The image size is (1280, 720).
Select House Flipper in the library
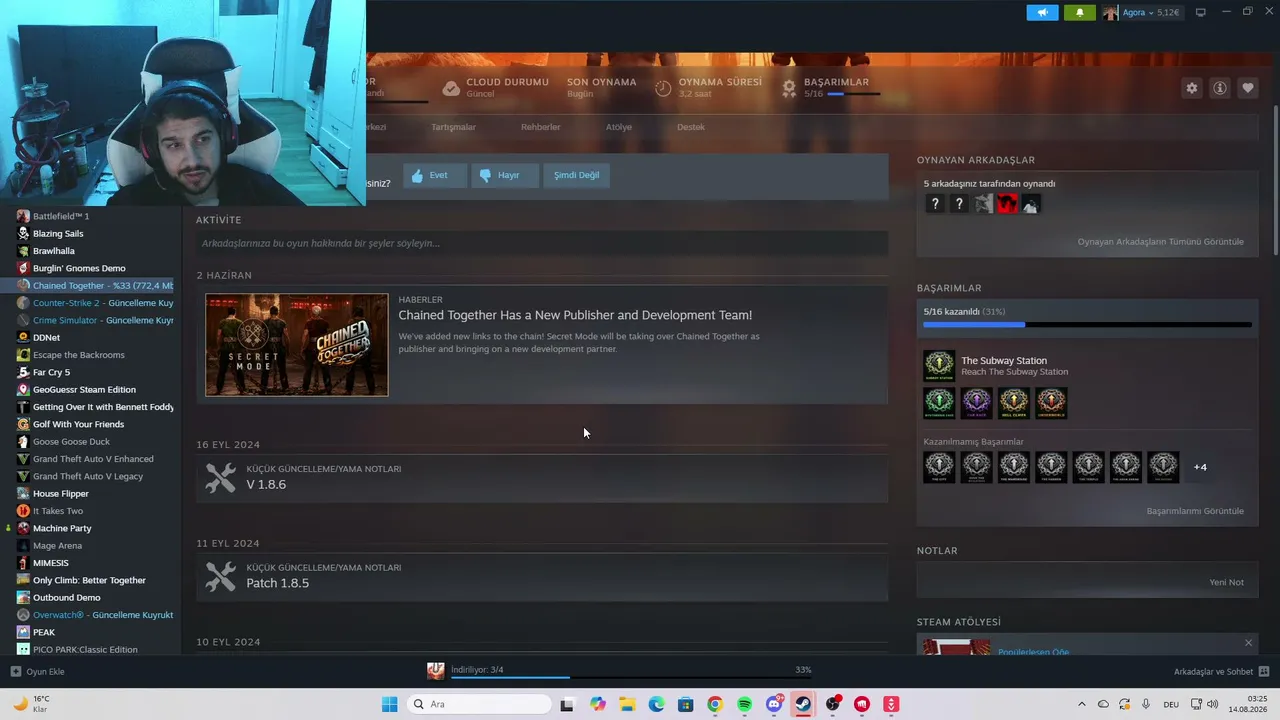click(x=90, y=494)
